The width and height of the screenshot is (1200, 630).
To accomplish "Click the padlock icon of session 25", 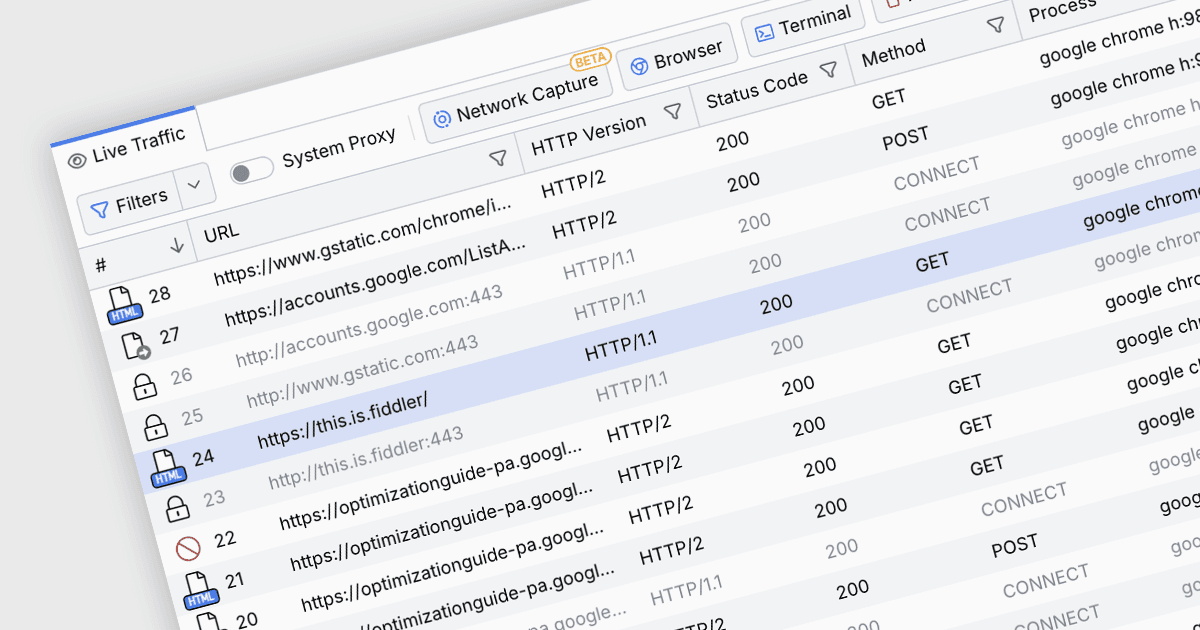I will (155, 427).
